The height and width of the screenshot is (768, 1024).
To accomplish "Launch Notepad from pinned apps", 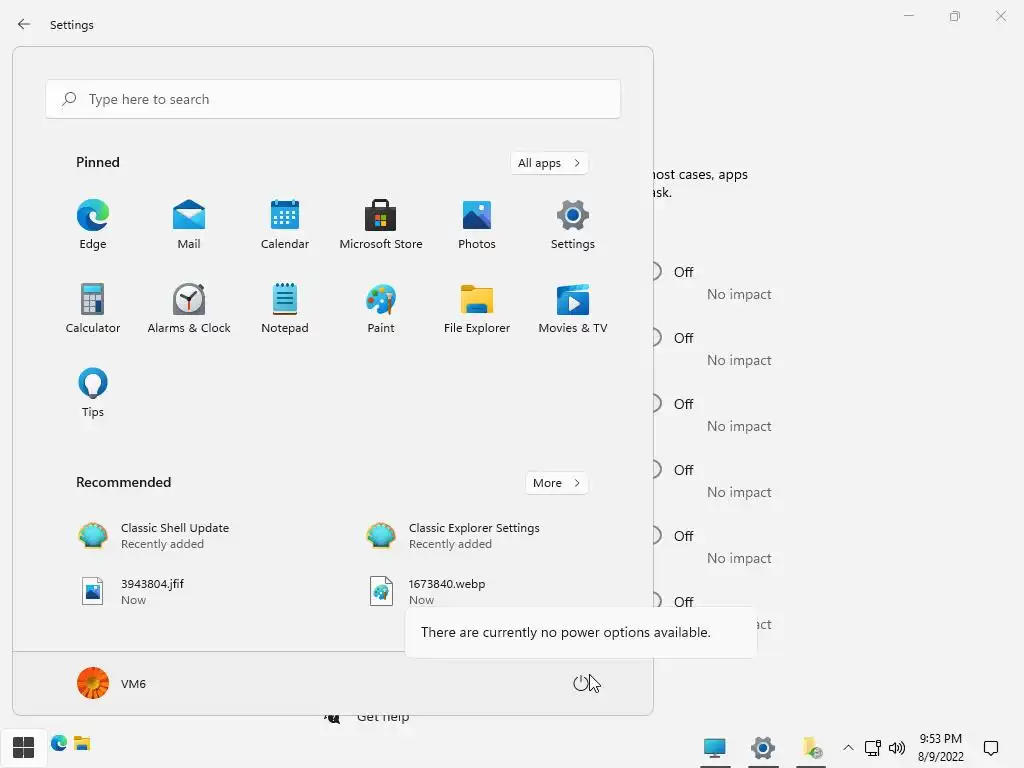I will tap(285, 309).
